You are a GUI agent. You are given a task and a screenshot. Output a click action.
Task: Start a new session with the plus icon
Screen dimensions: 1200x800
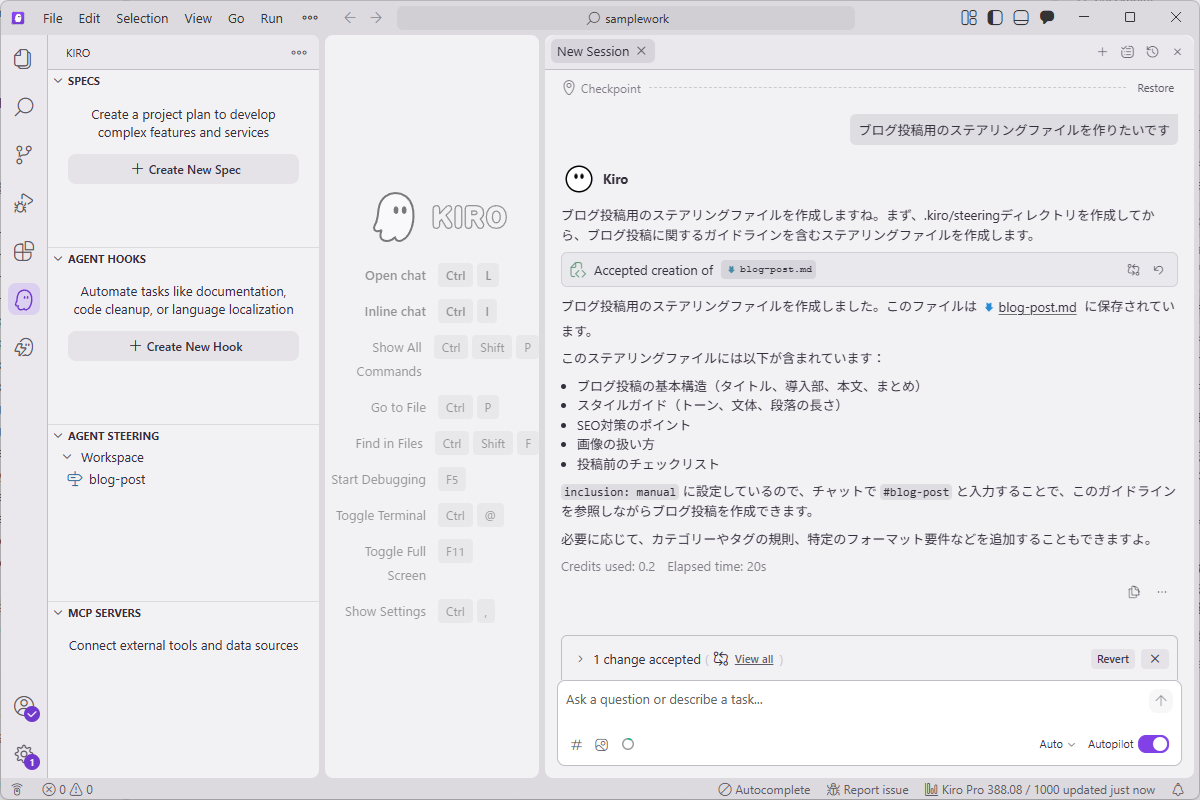pyautogui.click(x=1102, y=51)
